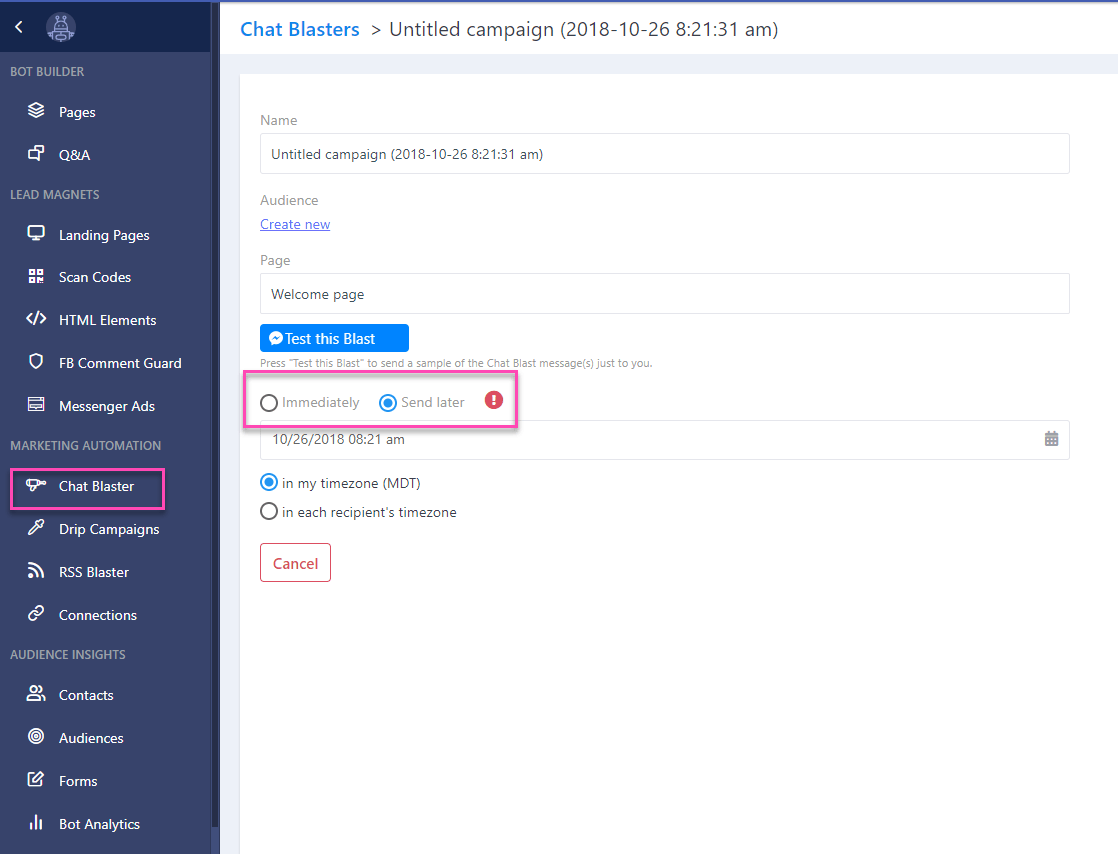This screenshot has width=1118, height=854.
Task: Choose the in my timezone (MDT) option
Action: click(269, 483)
